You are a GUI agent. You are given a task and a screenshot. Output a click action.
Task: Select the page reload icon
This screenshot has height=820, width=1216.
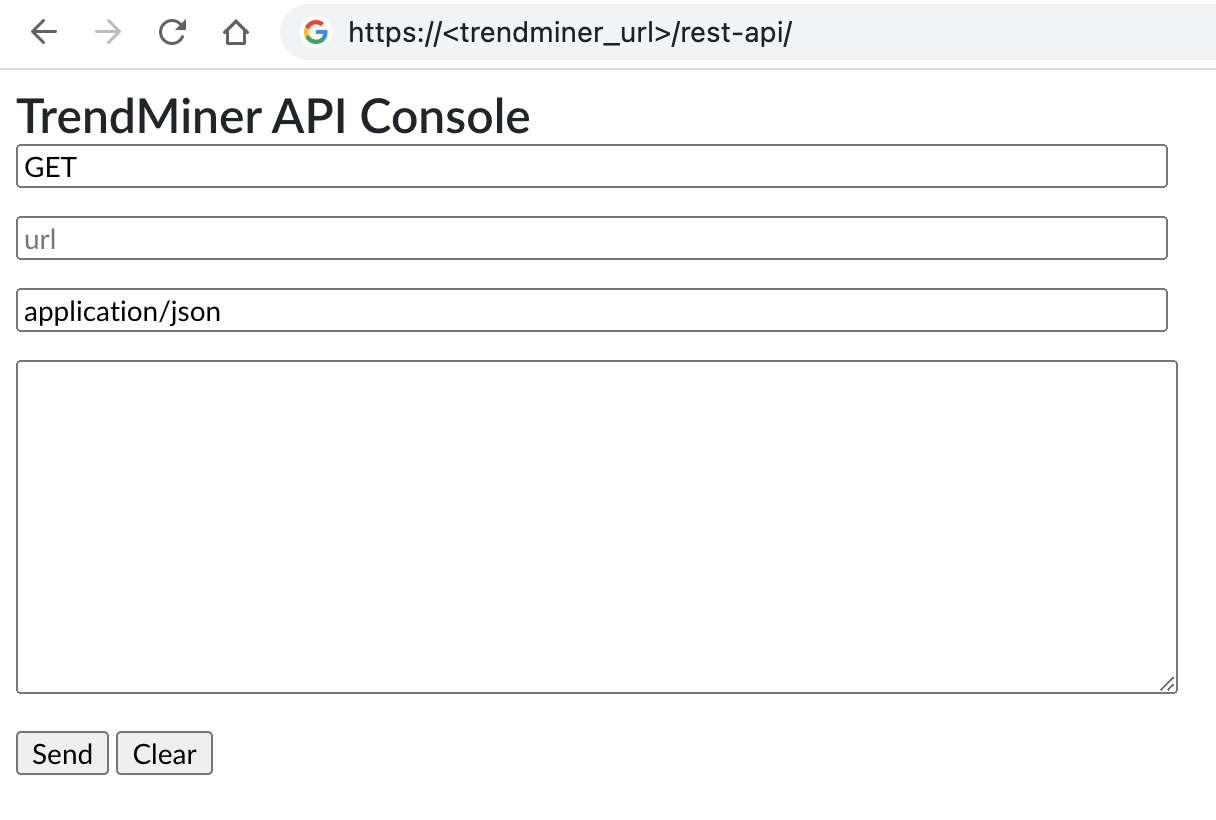[171, 32]
